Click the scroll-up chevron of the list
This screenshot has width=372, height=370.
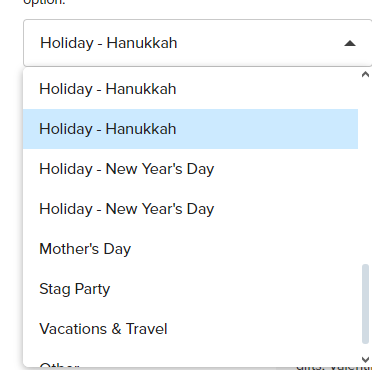click(365, 74)
